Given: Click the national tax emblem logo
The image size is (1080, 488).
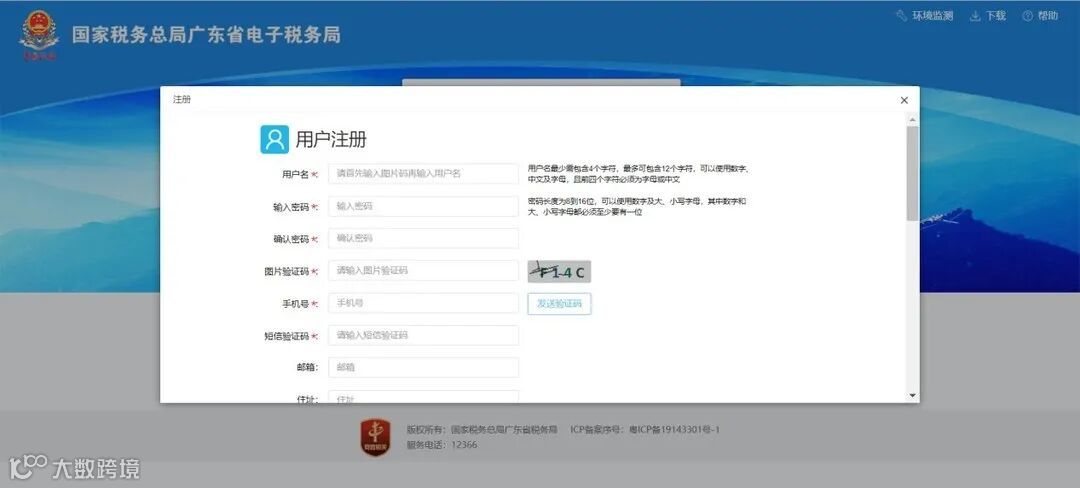Looking at the screenshot, I should pyautogui.click(x=39, y=36).
